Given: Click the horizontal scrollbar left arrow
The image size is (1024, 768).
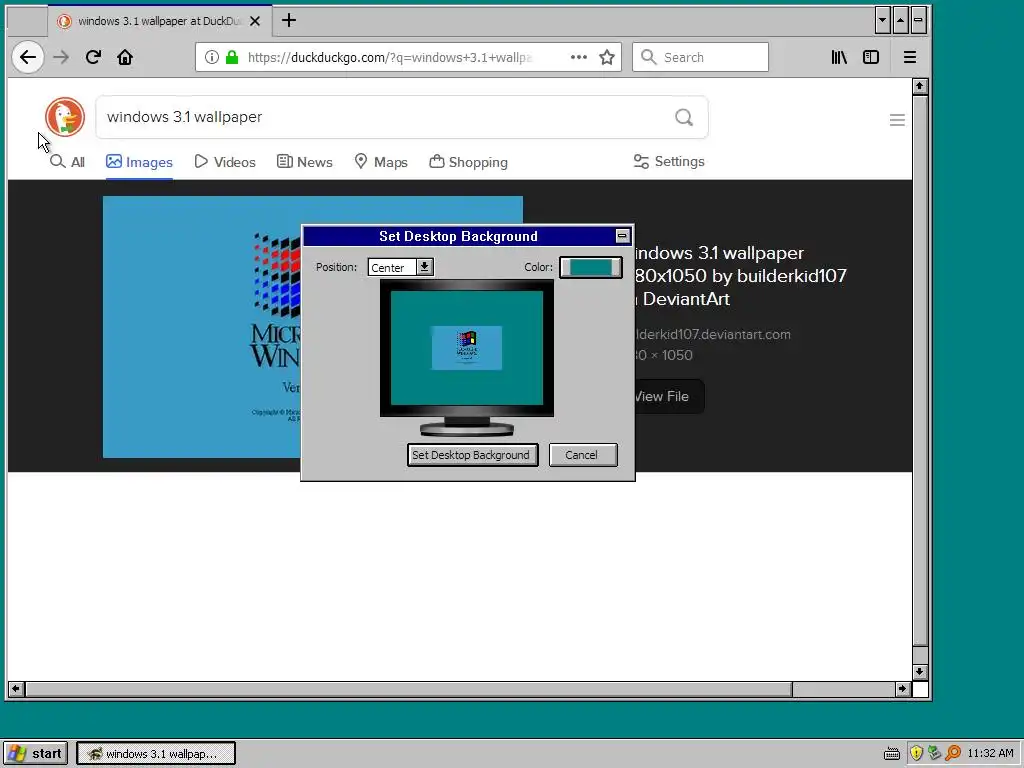Looking at the screenshot, I should click(16, 688).
